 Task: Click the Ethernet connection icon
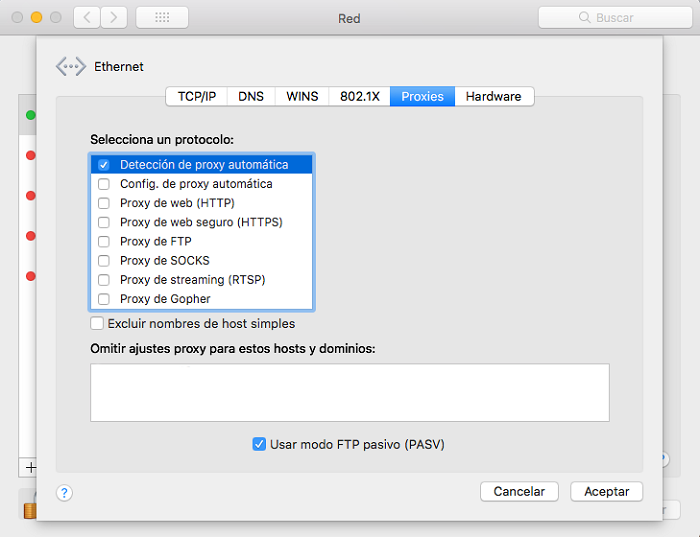point(71,67)
